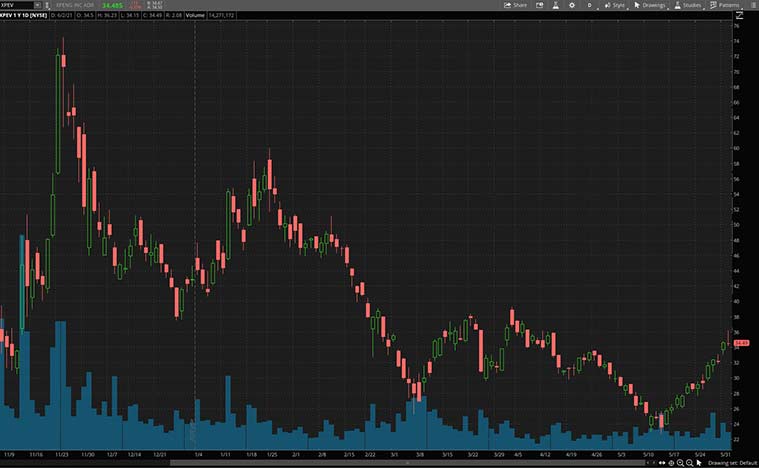Open the Style menu

click(615, 5)
